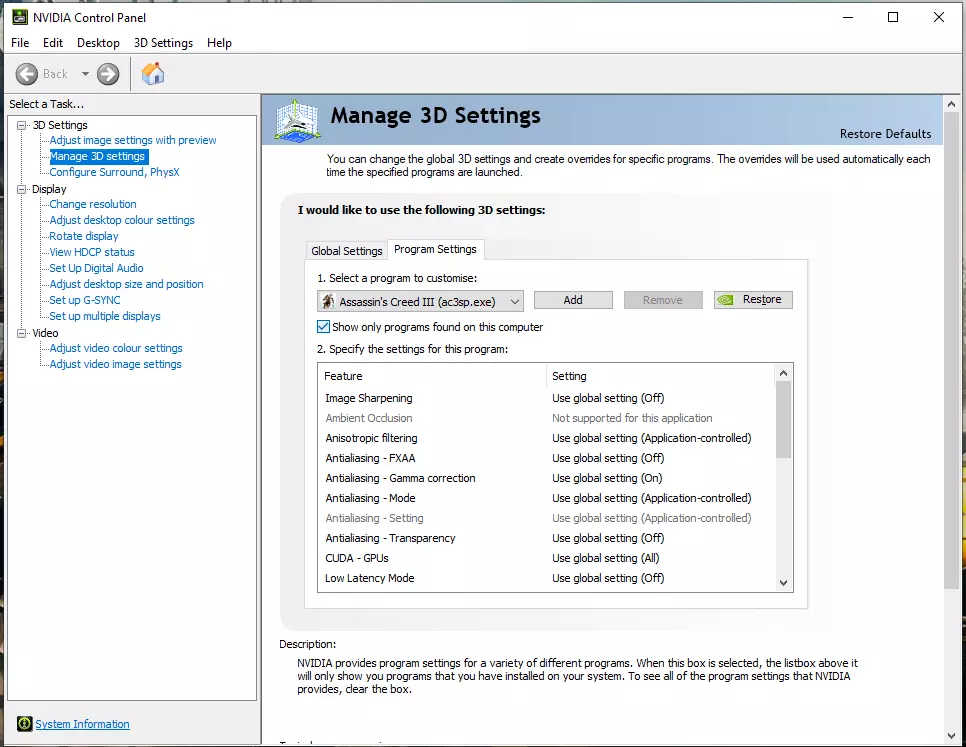The width and height of the screenshot is (966, 747).
Task: Click the Forward arrow toolbar icon
Action: click(108, 74)
